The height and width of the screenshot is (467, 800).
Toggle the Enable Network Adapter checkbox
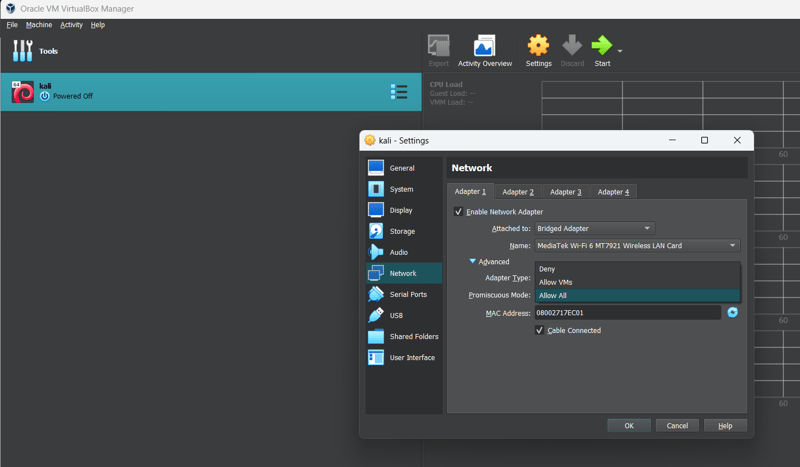pos(458,212)
